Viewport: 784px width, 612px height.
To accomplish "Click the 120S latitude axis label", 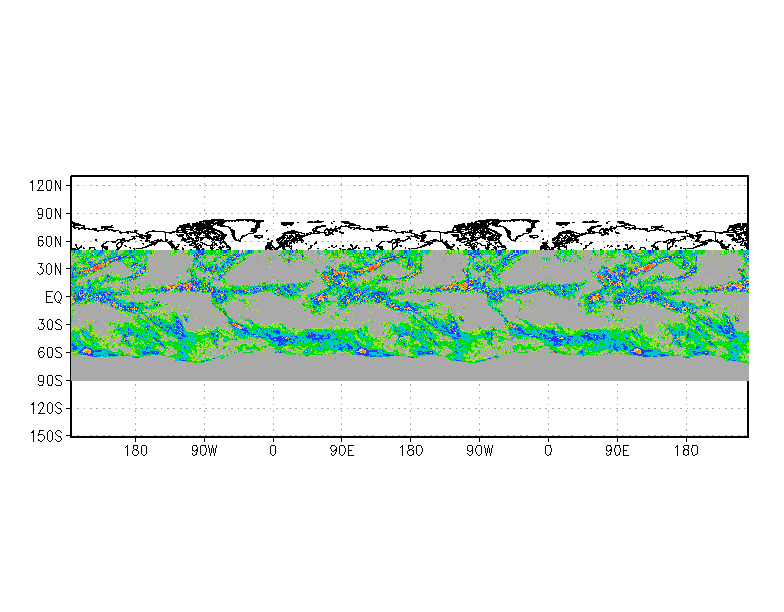I will (x=46, y=409).
